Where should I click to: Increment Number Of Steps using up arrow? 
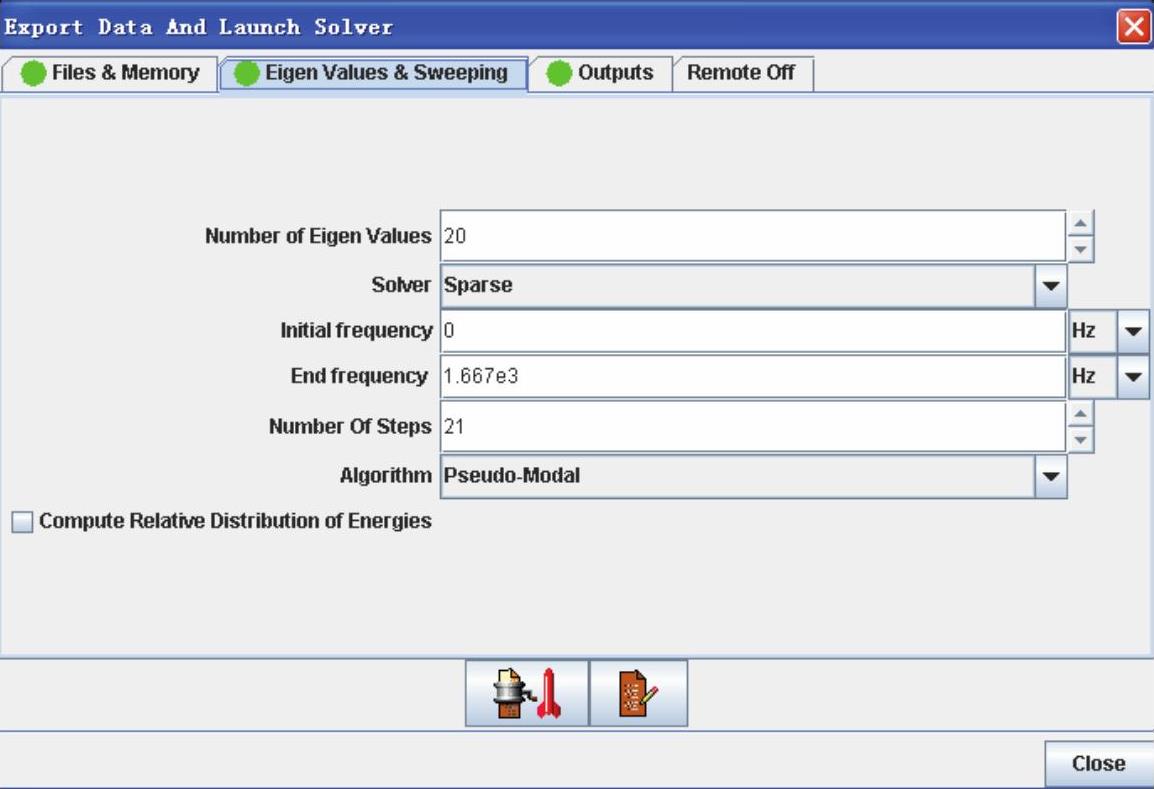[1082, 414]
